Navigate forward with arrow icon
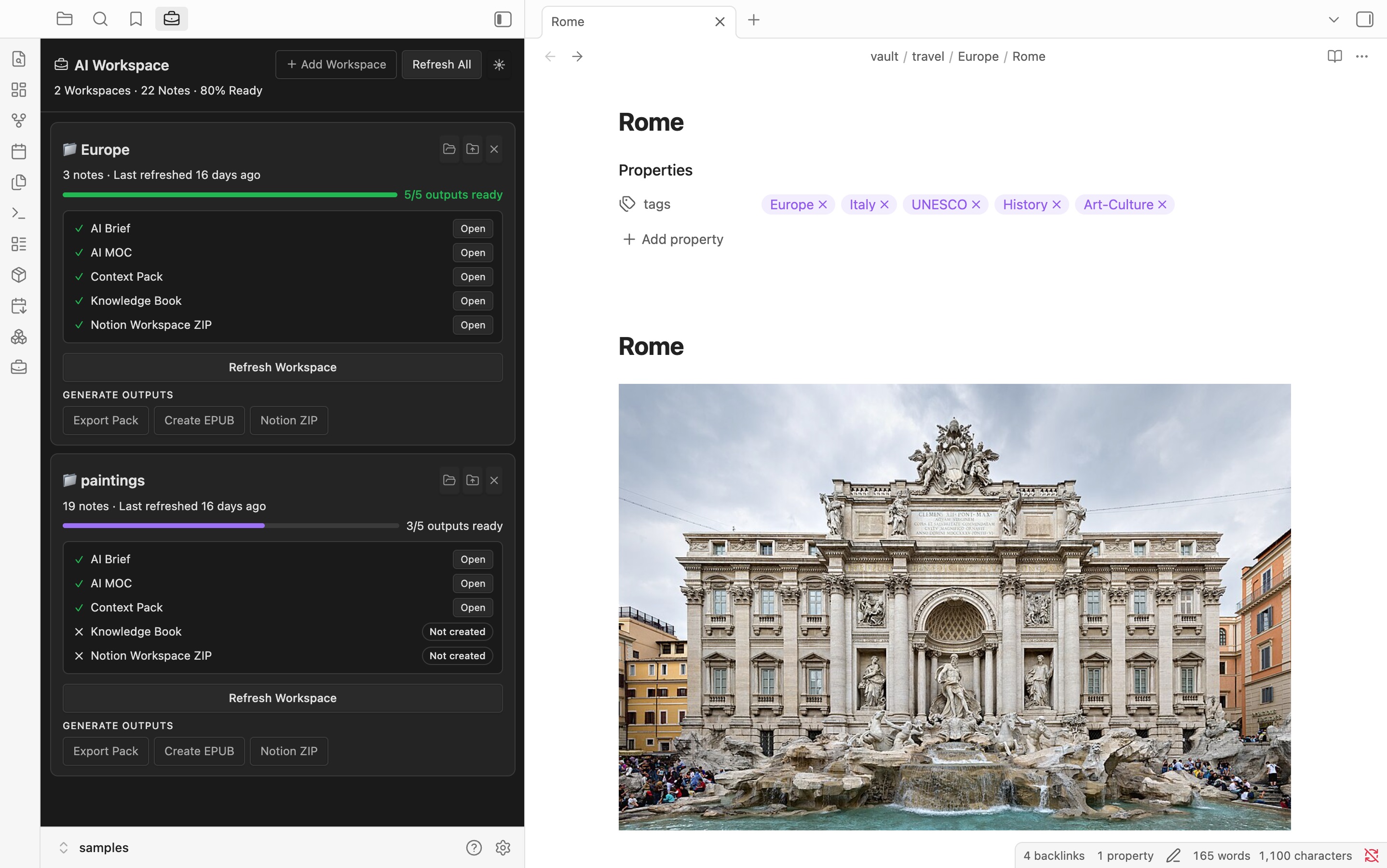The image size is (1387, 868). 578,56
